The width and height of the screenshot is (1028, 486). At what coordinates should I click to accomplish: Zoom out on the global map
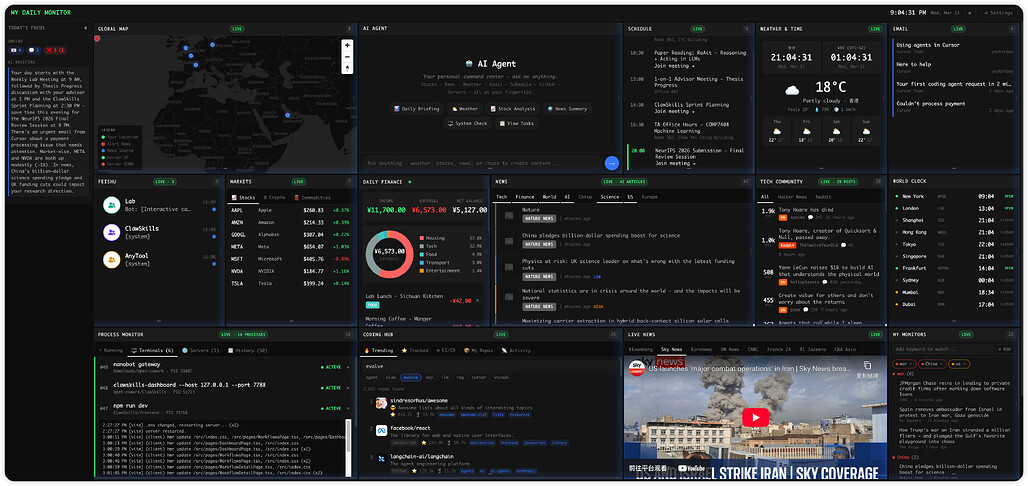[347, 57]
